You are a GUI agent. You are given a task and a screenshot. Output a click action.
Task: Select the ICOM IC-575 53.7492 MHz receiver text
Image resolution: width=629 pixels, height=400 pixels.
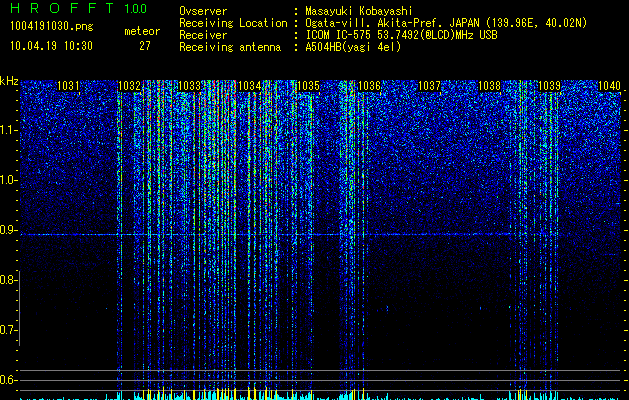pos(401,35)
